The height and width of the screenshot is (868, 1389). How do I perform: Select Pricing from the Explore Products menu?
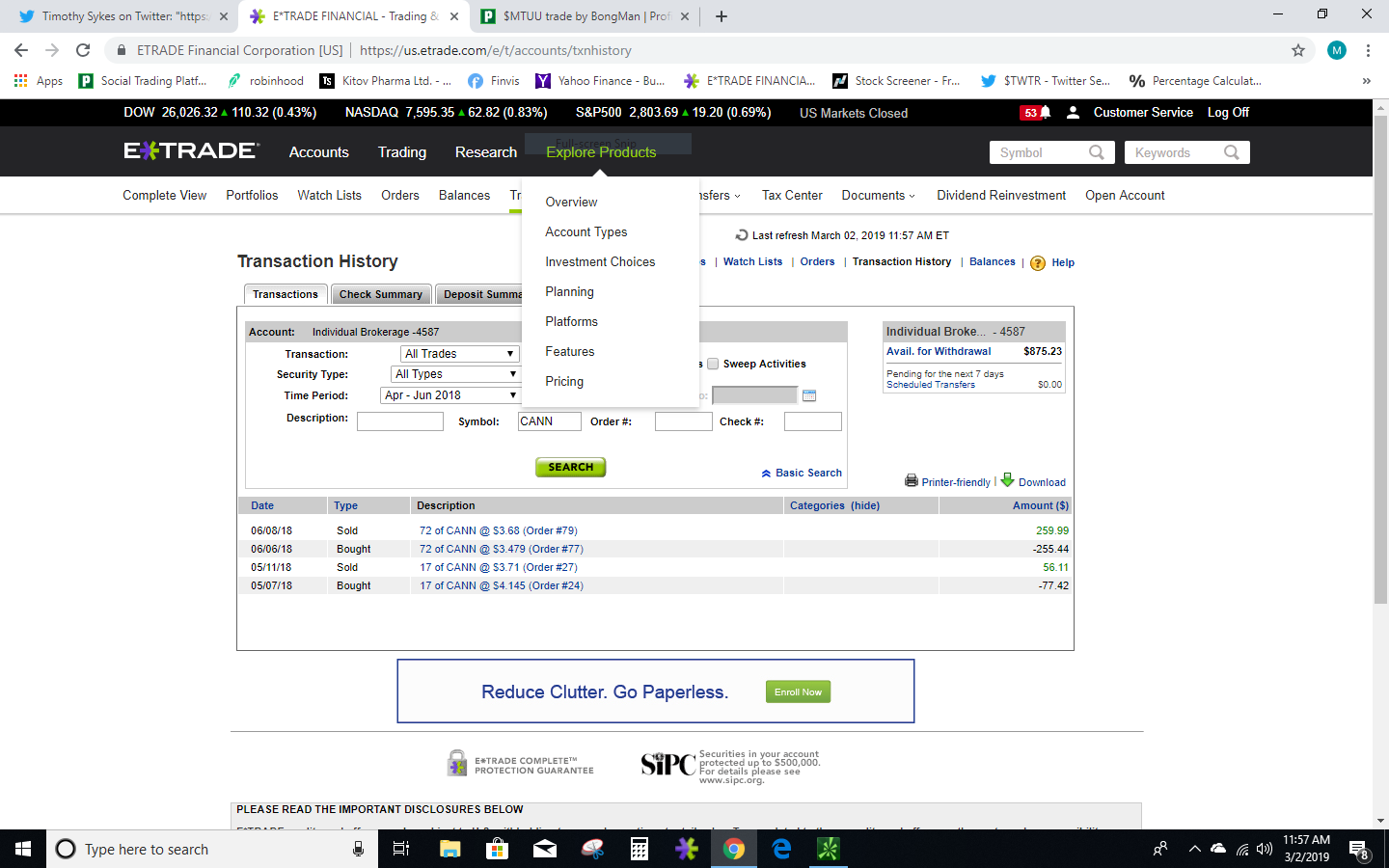[564, 382]
